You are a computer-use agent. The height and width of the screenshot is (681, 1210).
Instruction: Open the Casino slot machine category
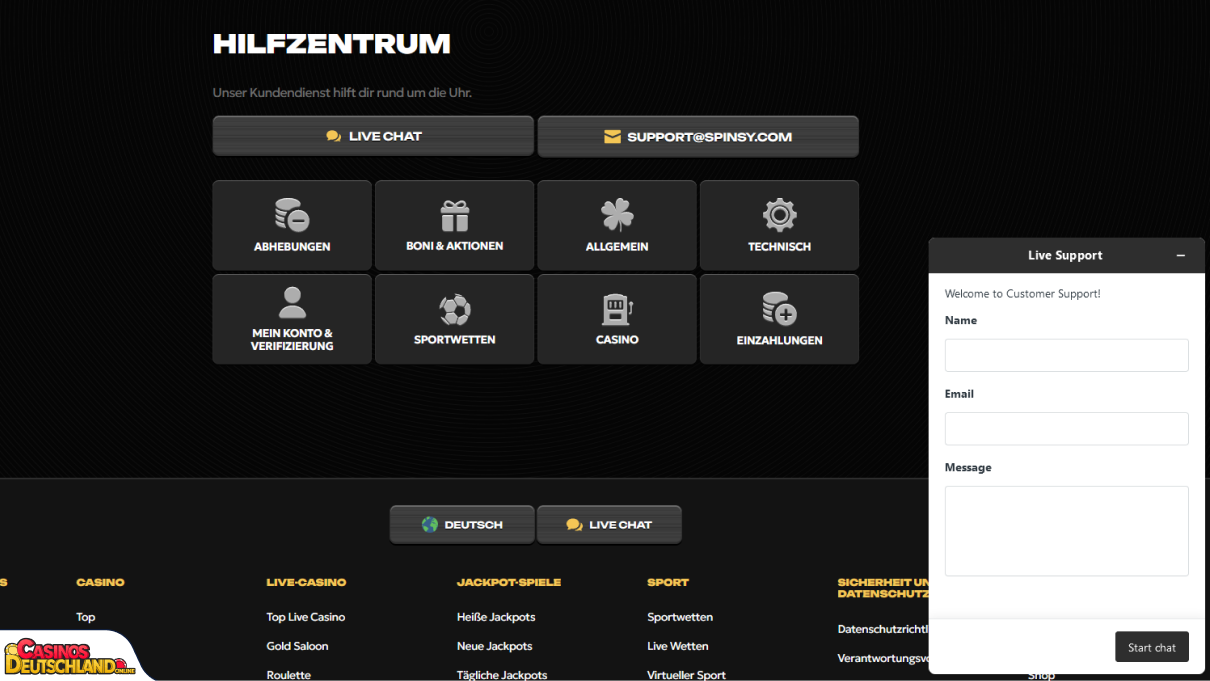click(x=617, y=319)
